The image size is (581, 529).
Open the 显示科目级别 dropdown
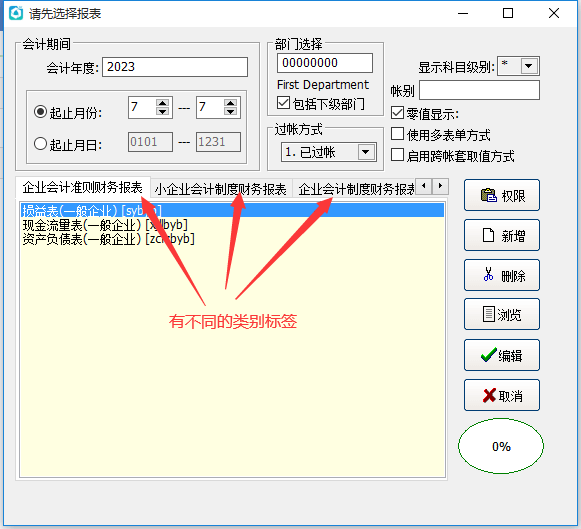[x=529, y=66]
